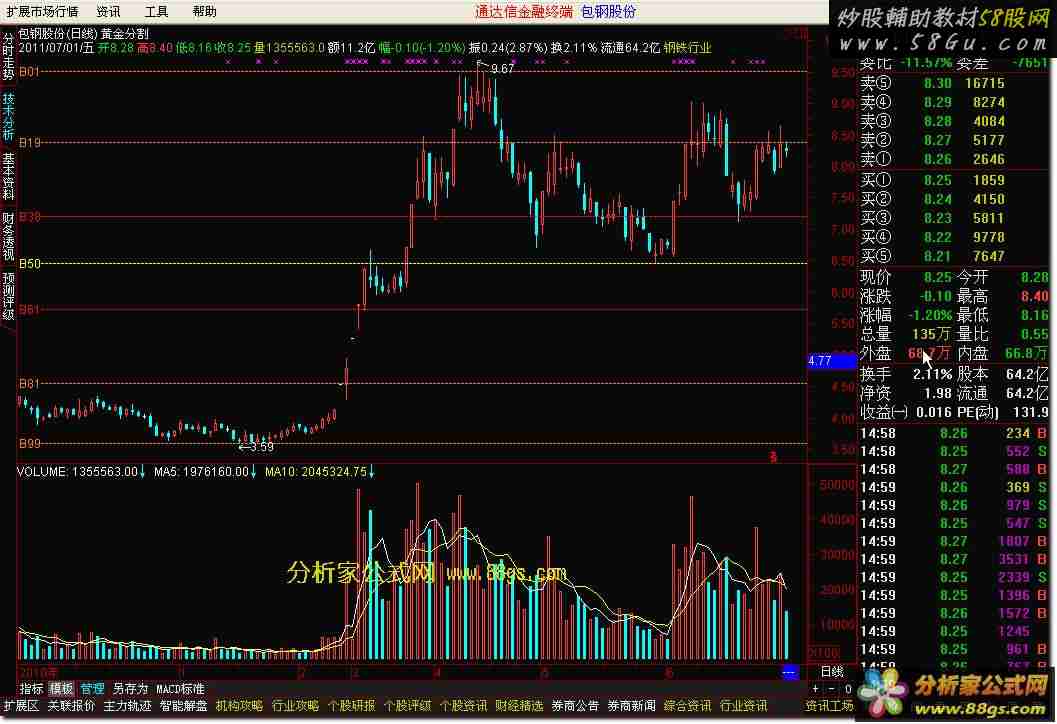Click the B38 golden ratio line label
This screenshot has height=724, width=1057.
click(x=30, y=216)
